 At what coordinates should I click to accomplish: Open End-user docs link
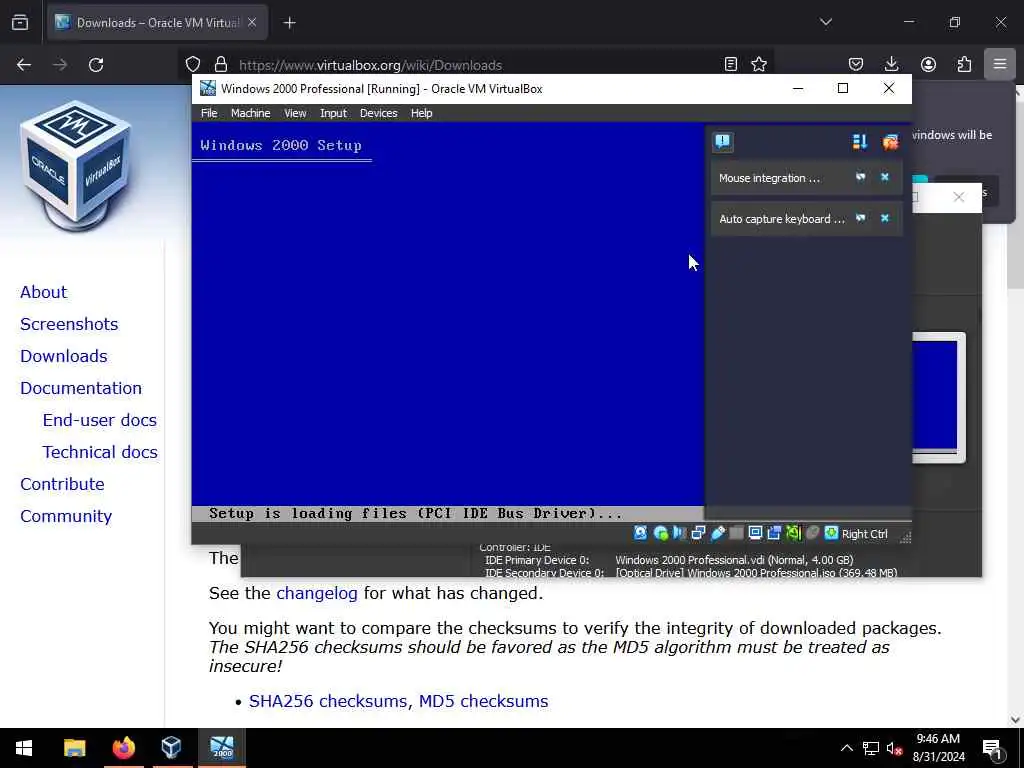(x=99, y=420)
